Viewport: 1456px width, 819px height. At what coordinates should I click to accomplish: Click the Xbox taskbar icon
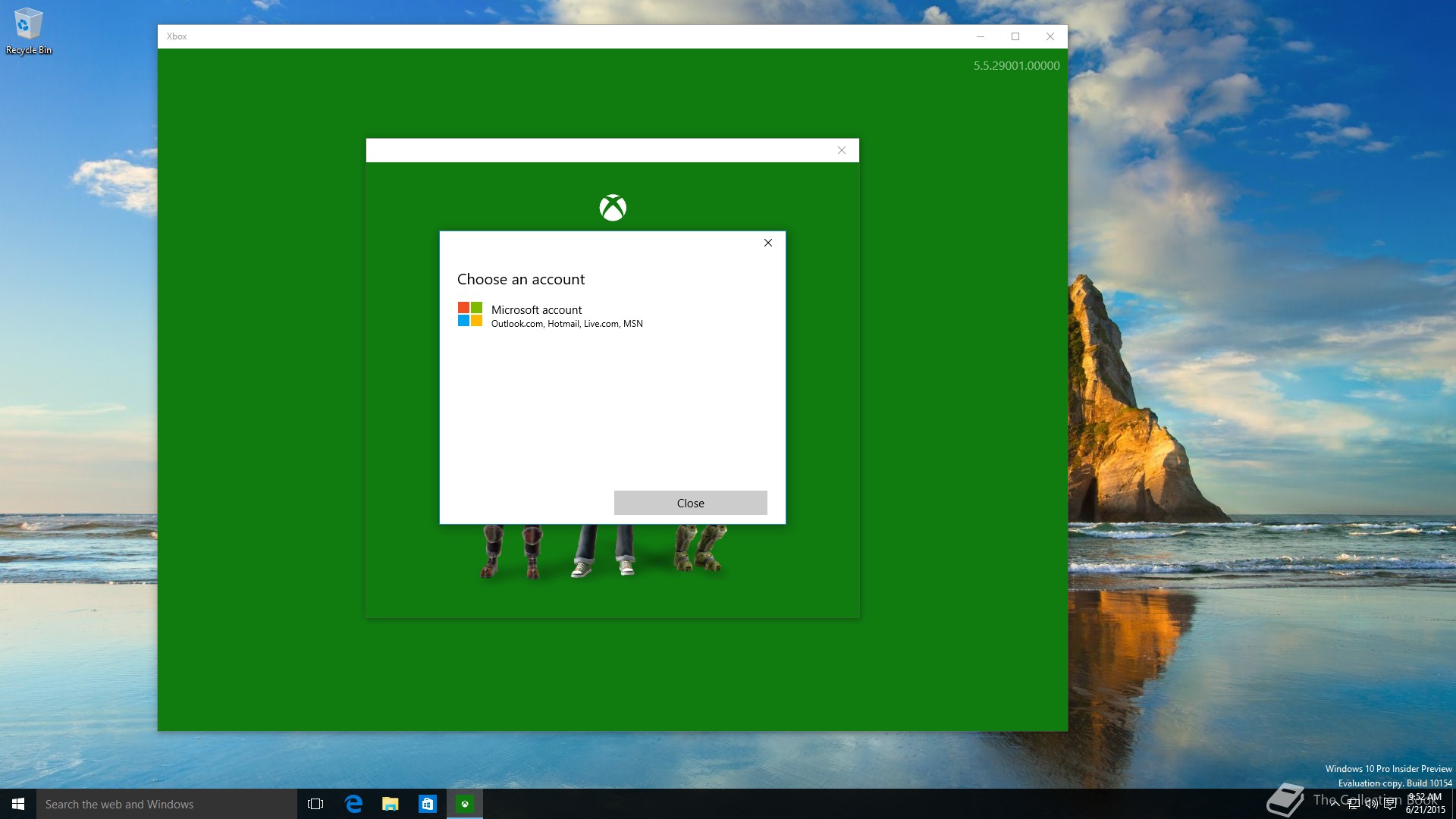click(x=465, y=804)
